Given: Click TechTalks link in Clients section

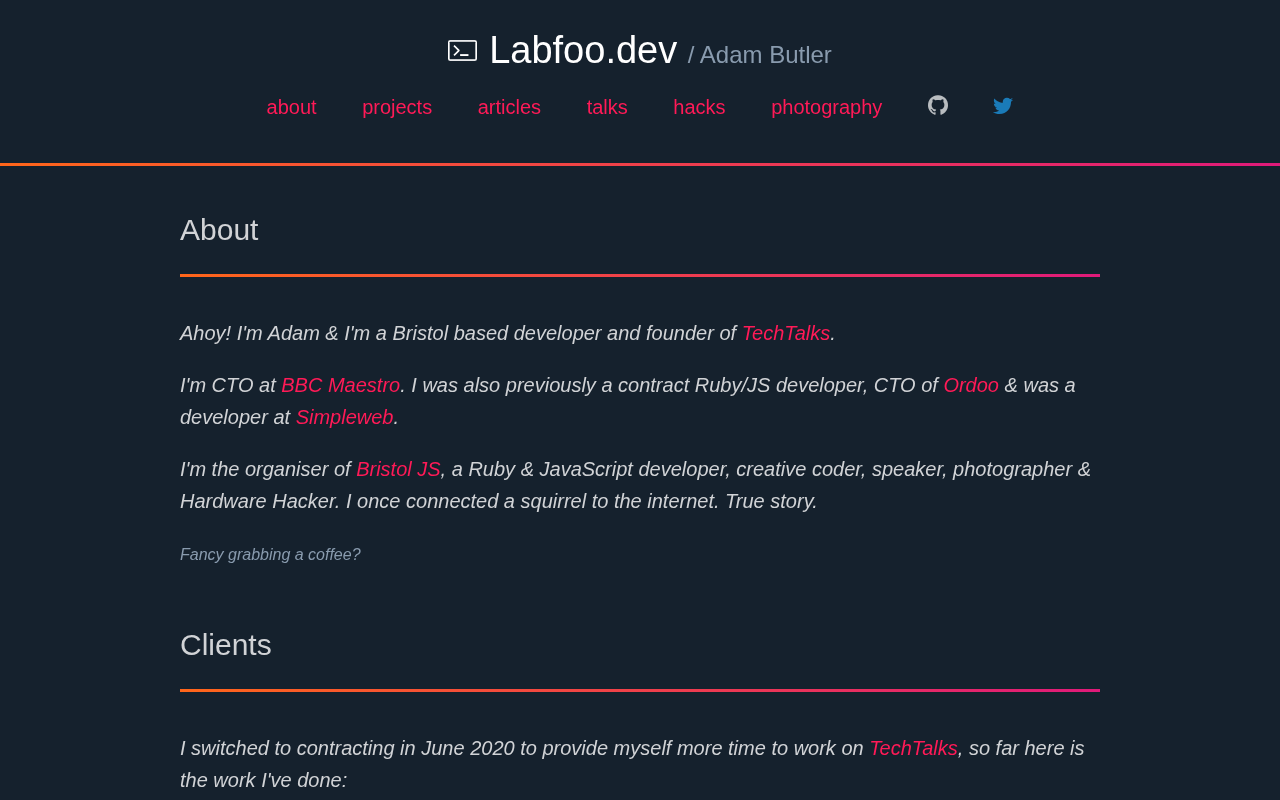Looking at the screenshot, I should pos(913,748).
